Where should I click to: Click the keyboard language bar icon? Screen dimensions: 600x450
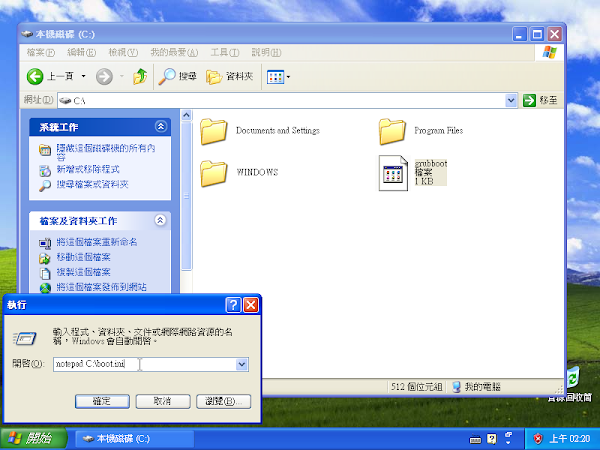coord(475,439)
